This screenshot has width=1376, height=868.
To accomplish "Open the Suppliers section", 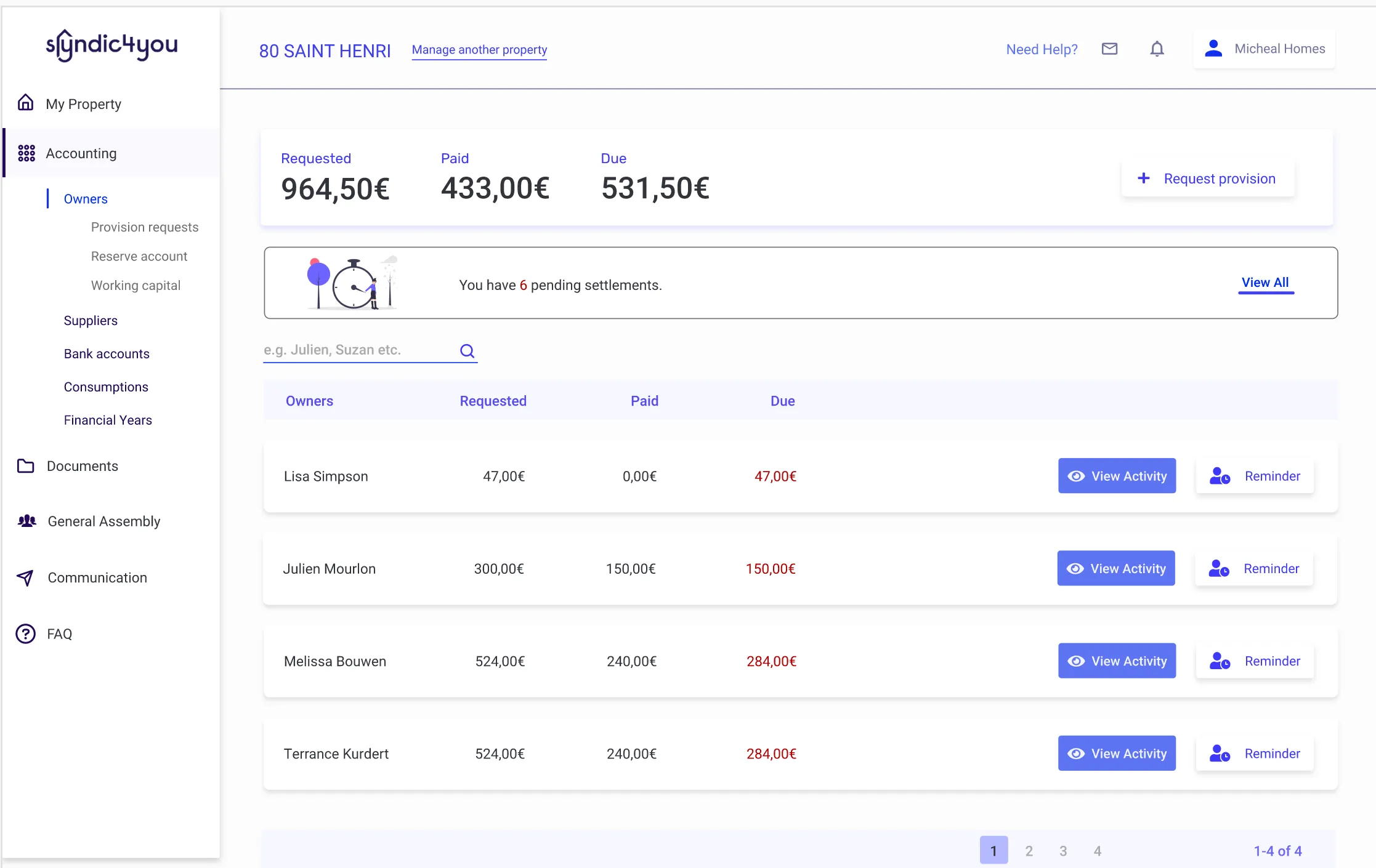I will (91, 320).
